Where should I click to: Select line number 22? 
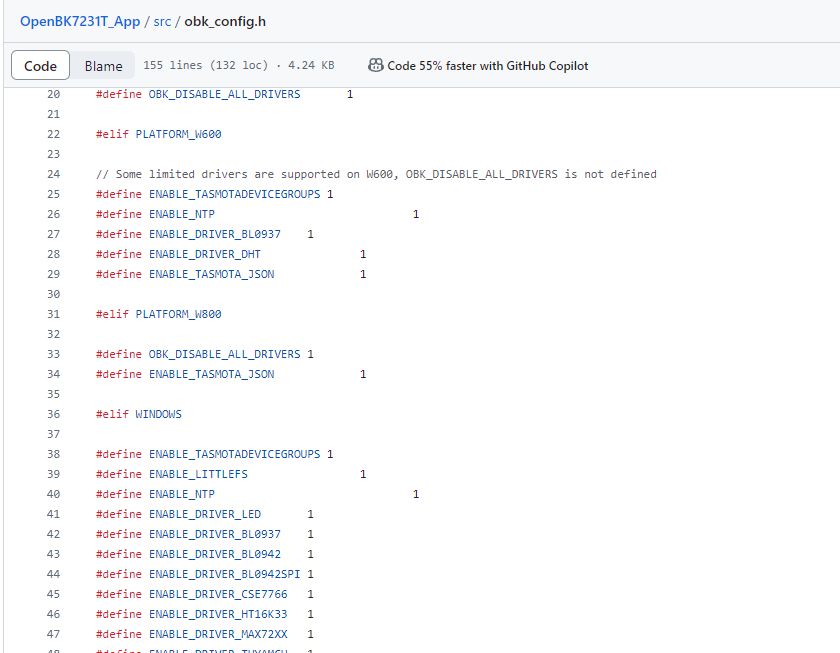pos(54,134)
